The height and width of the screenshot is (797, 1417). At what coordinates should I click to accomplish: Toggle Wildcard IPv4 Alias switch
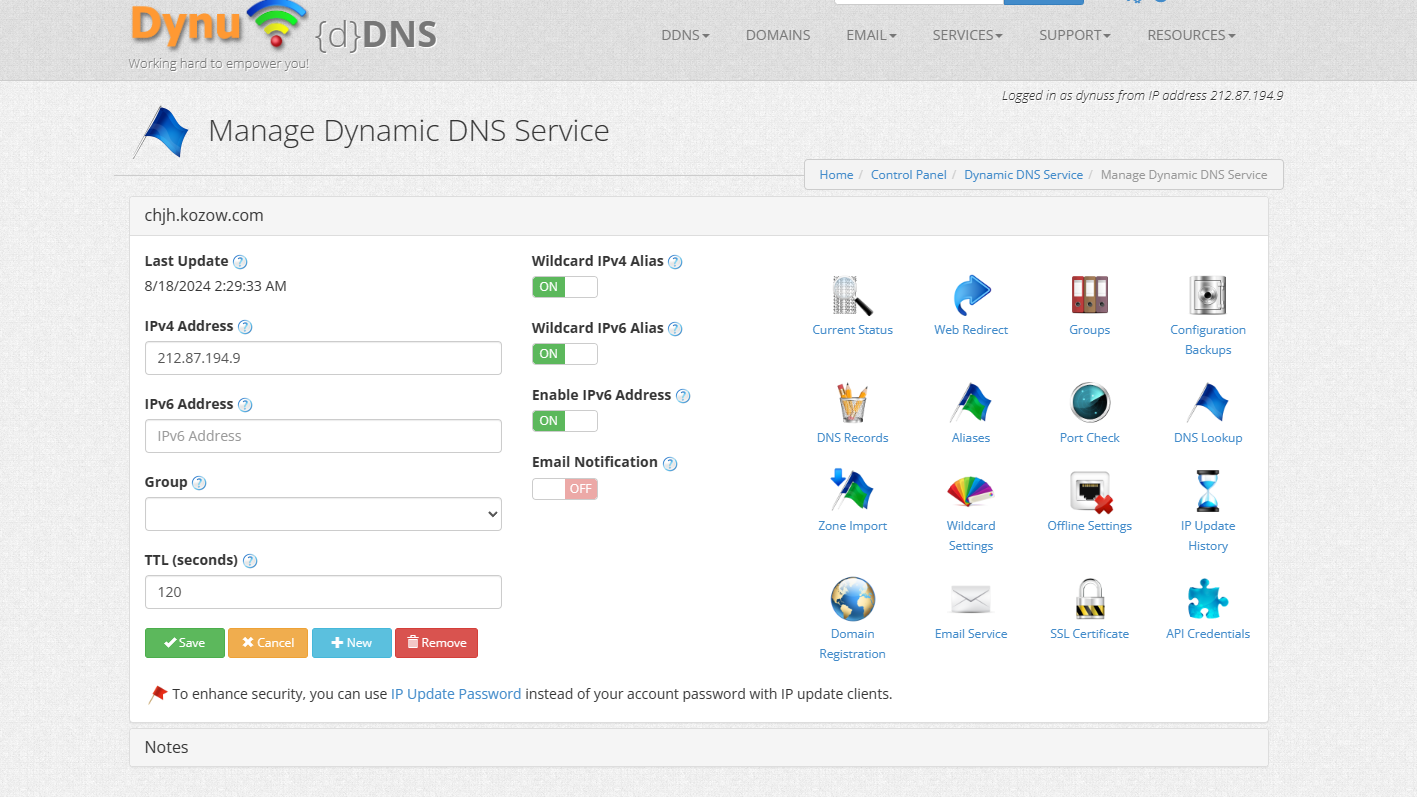tap(565, 287)
